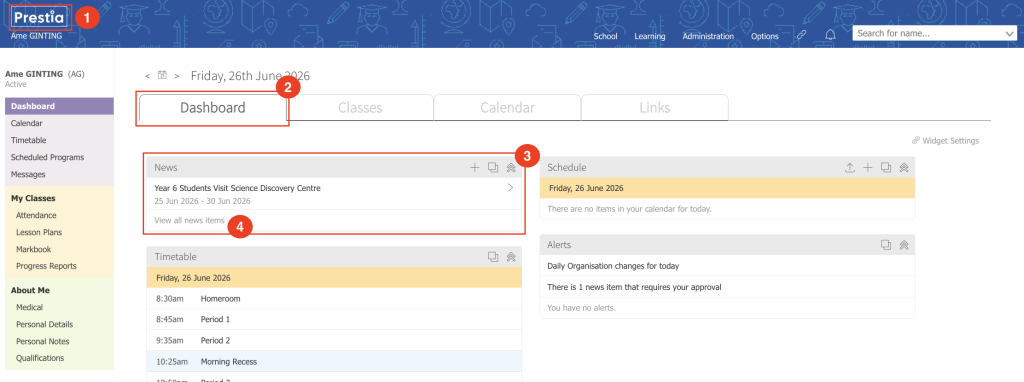Click the Search for name field

(927, 34)
